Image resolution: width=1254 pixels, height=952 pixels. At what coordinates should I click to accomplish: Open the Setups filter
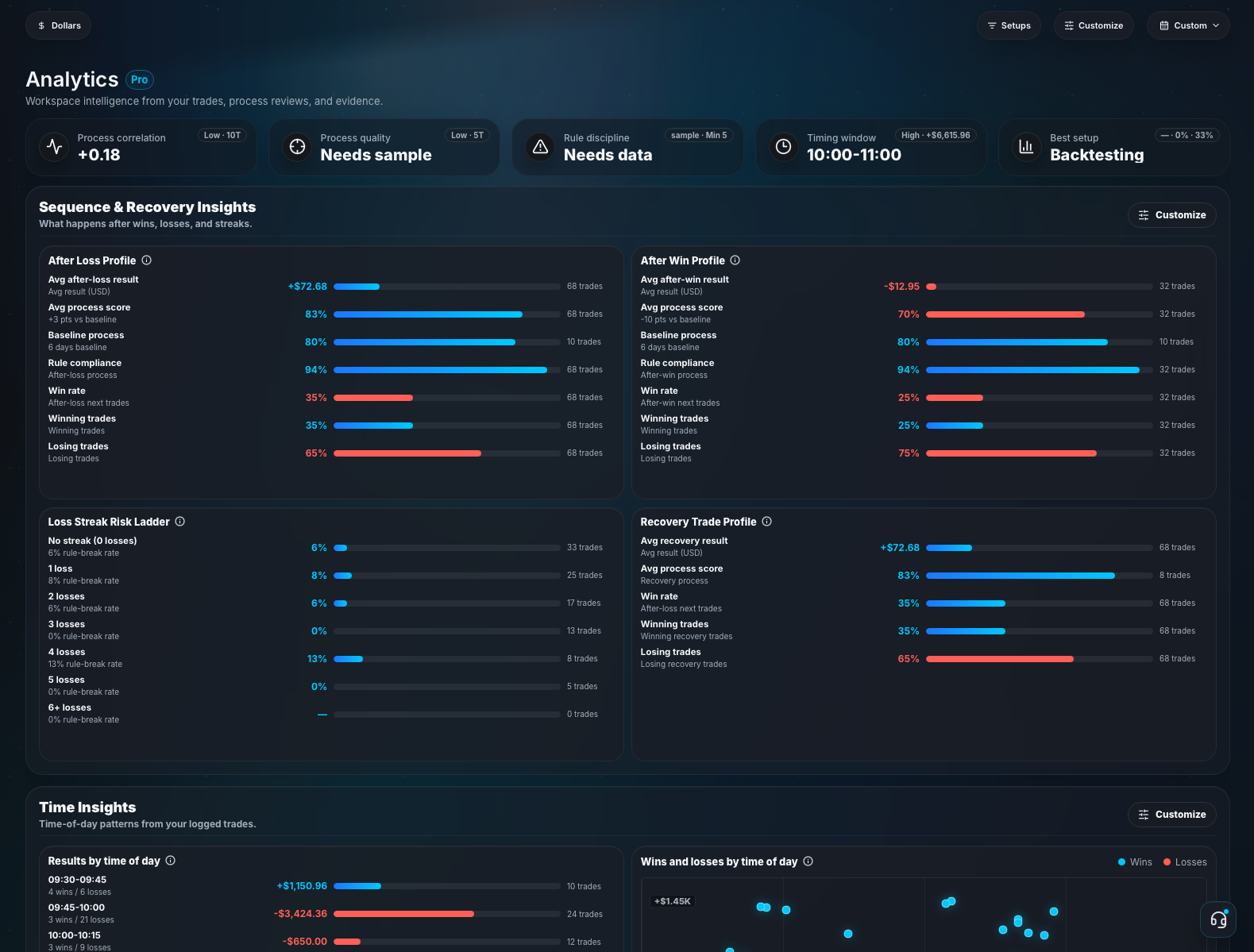1009,25
